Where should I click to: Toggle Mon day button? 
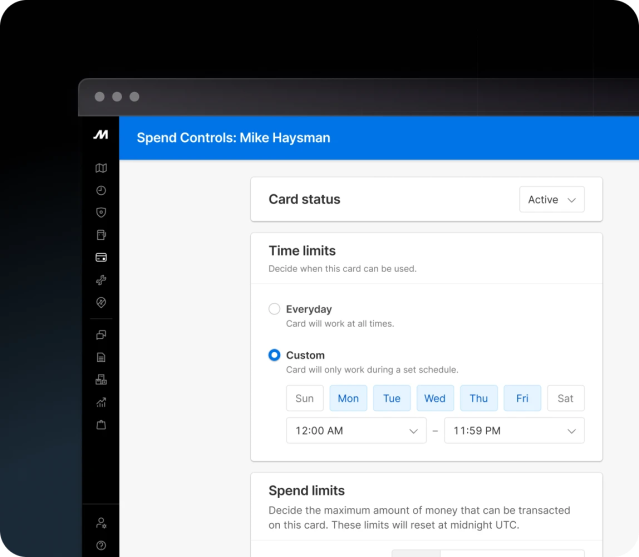(x=348, y=398)
